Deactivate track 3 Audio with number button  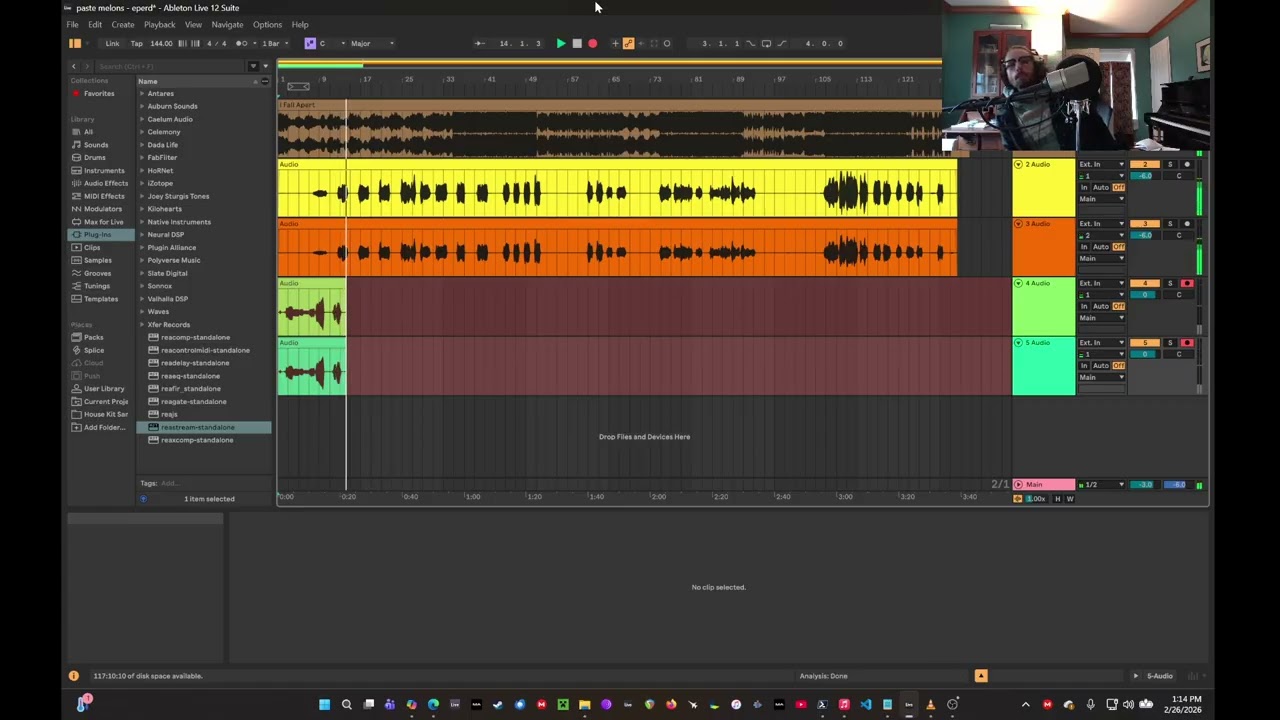tap(1145, 224)
